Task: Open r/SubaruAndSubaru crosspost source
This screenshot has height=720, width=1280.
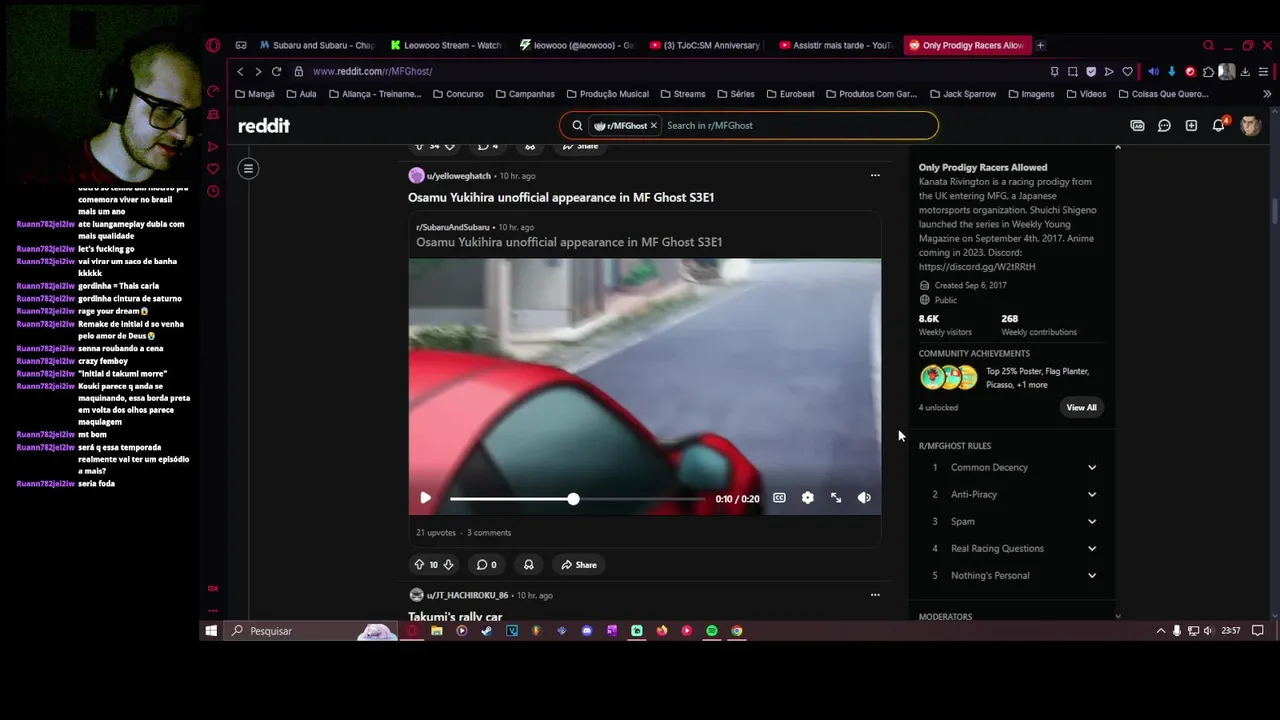Action: [453, 227]
